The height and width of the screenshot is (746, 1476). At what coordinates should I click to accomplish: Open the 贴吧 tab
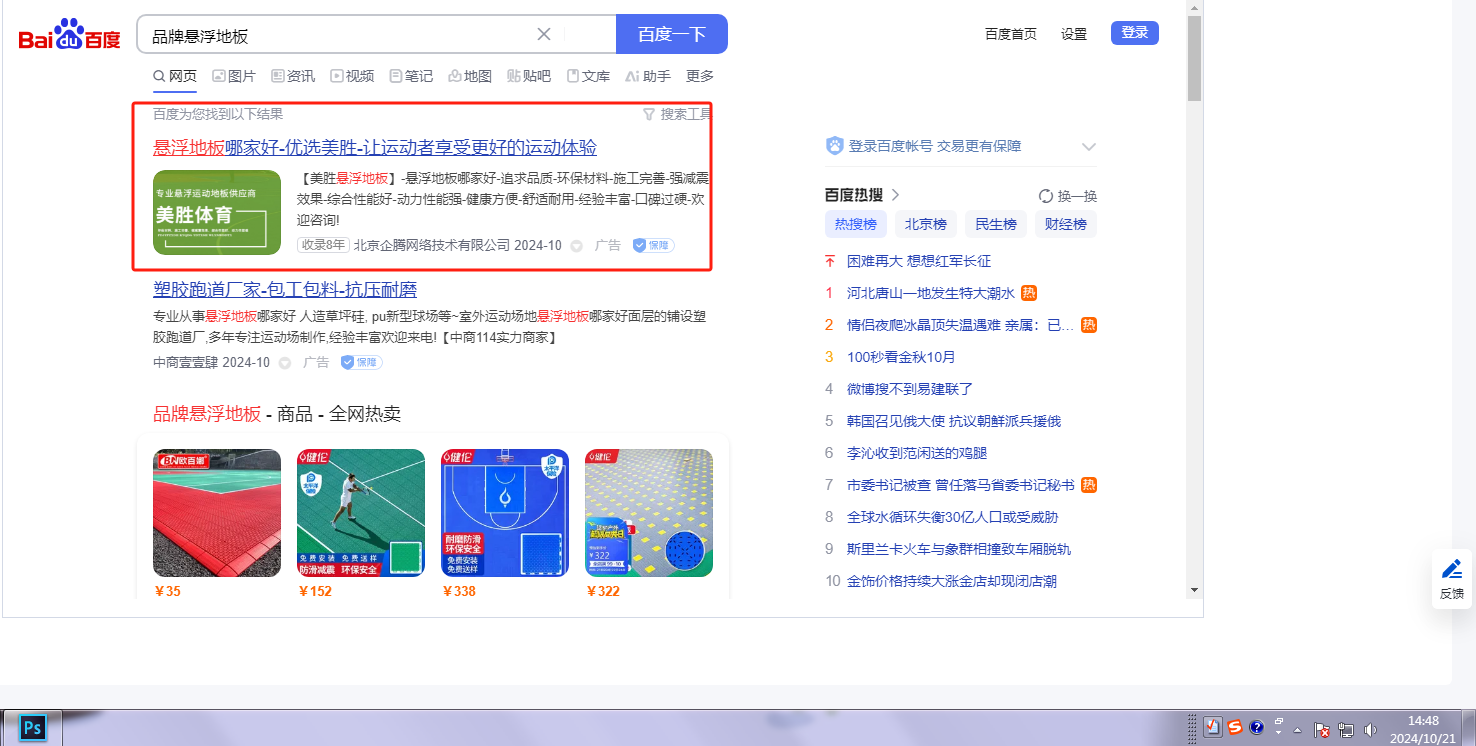point(529,76)
